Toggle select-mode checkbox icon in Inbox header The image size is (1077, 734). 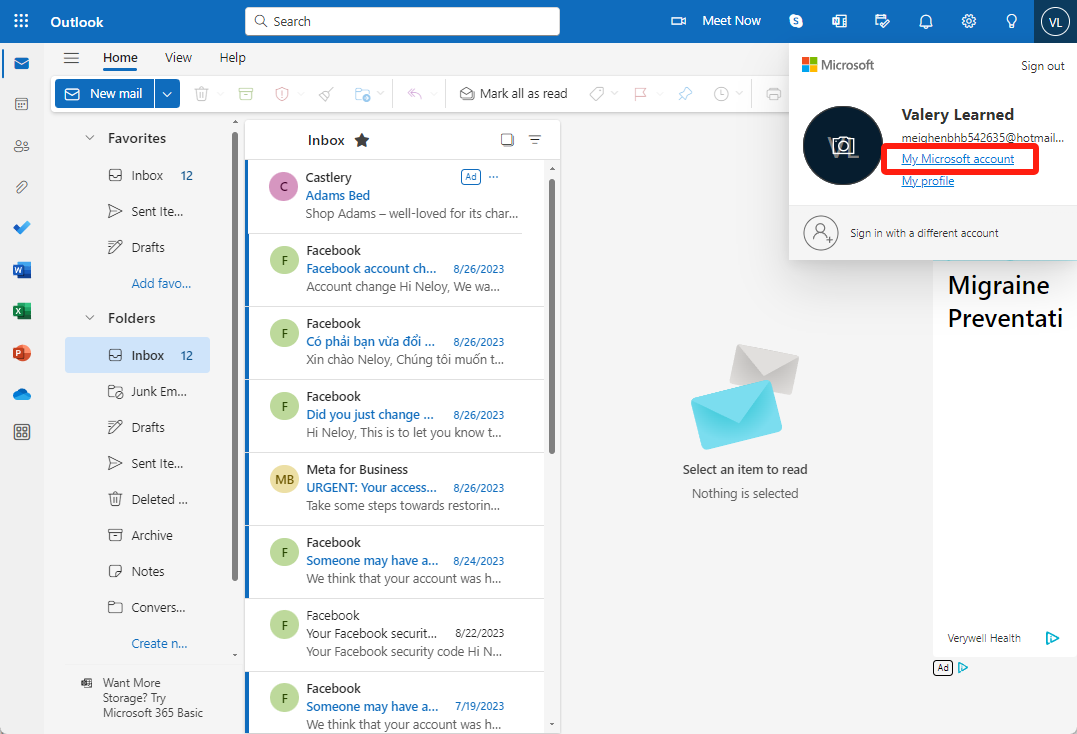point(507,140)
